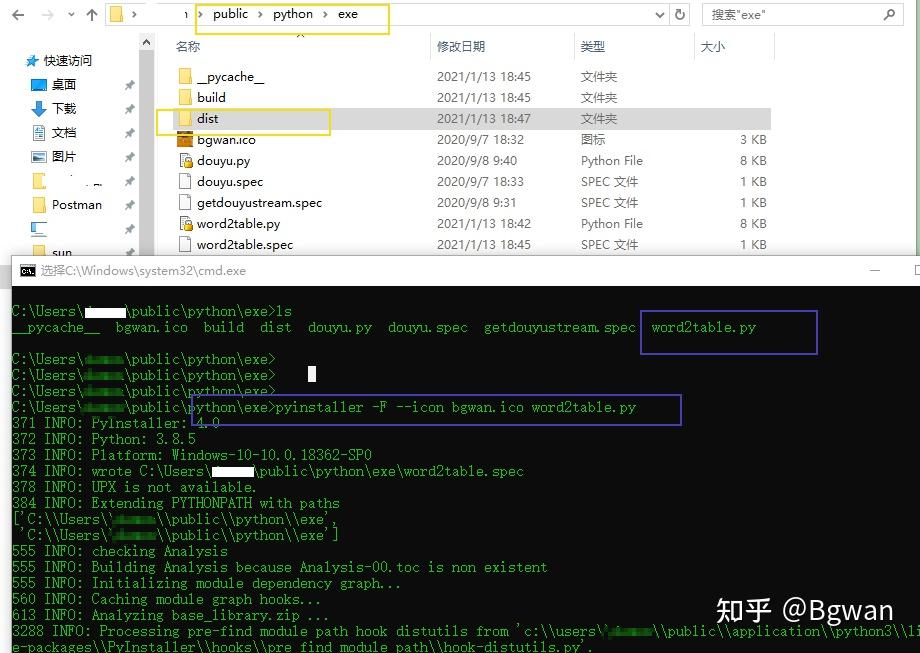Image resolution: width=920 pixels, height=653 pixels.
Task: Select the word2table.spec file icon
Action: tap(185, 245)
